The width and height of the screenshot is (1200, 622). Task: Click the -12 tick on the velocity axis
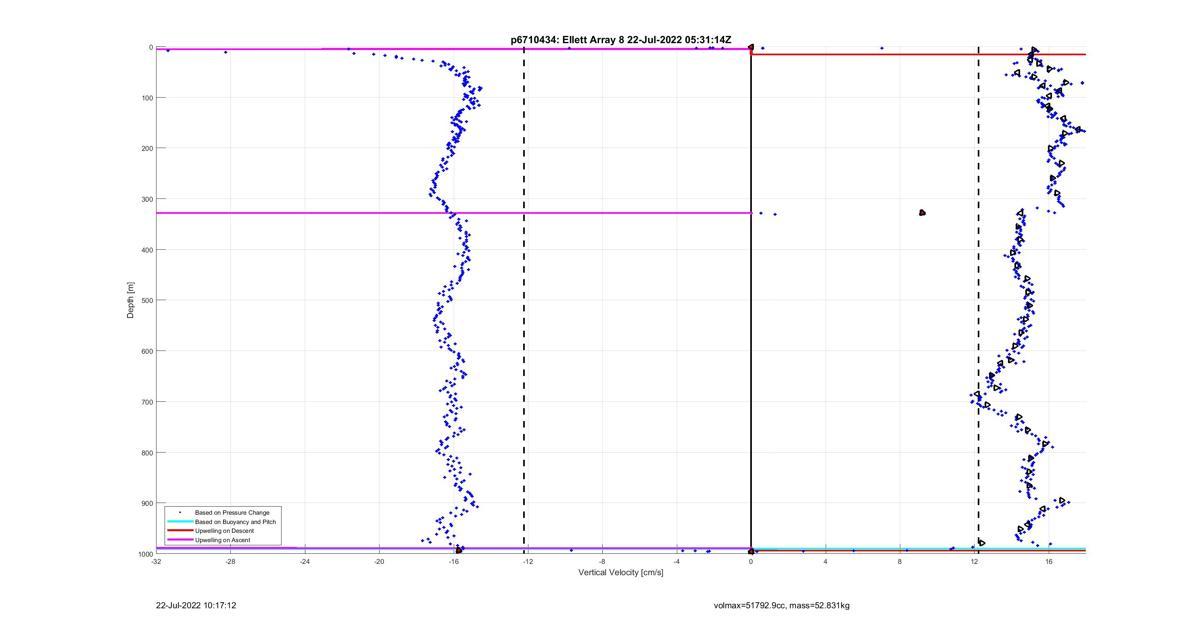point(528,562)
